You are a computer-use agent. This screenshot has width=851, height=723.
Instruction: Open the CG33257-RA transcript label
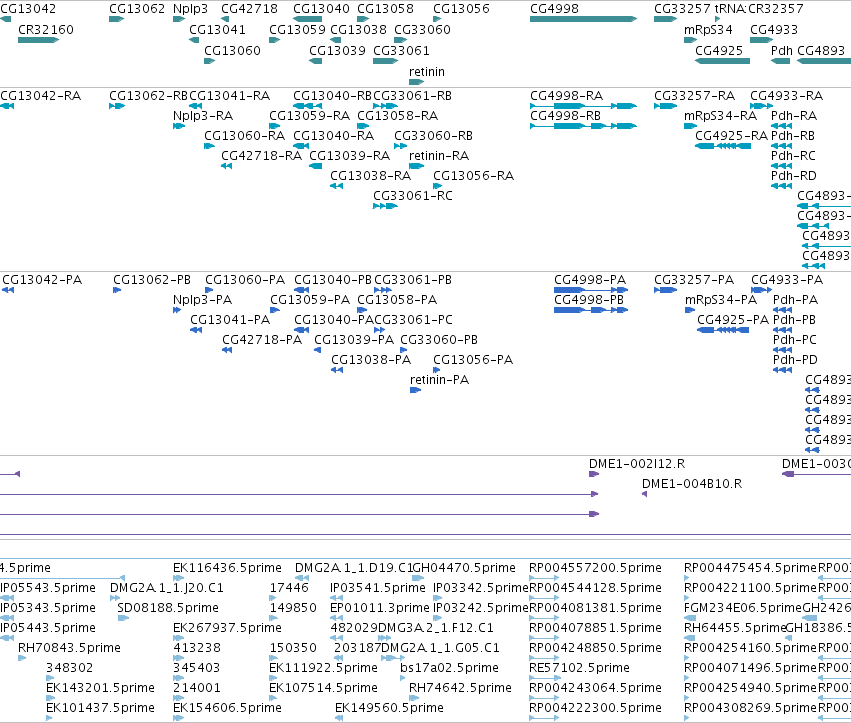[695, 96]
